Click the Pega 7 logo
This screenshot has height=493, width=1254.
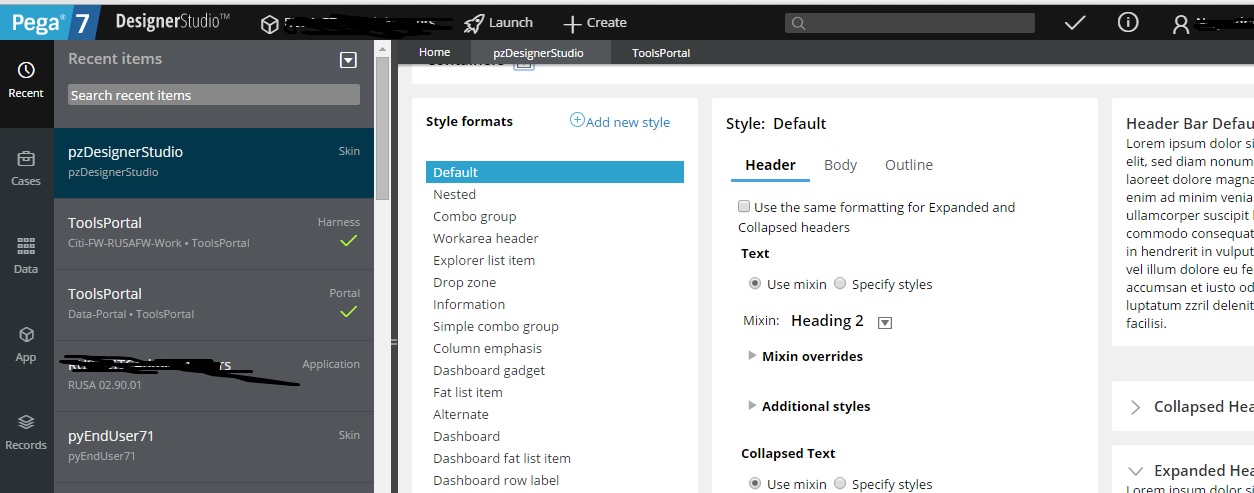coord(50,20)
